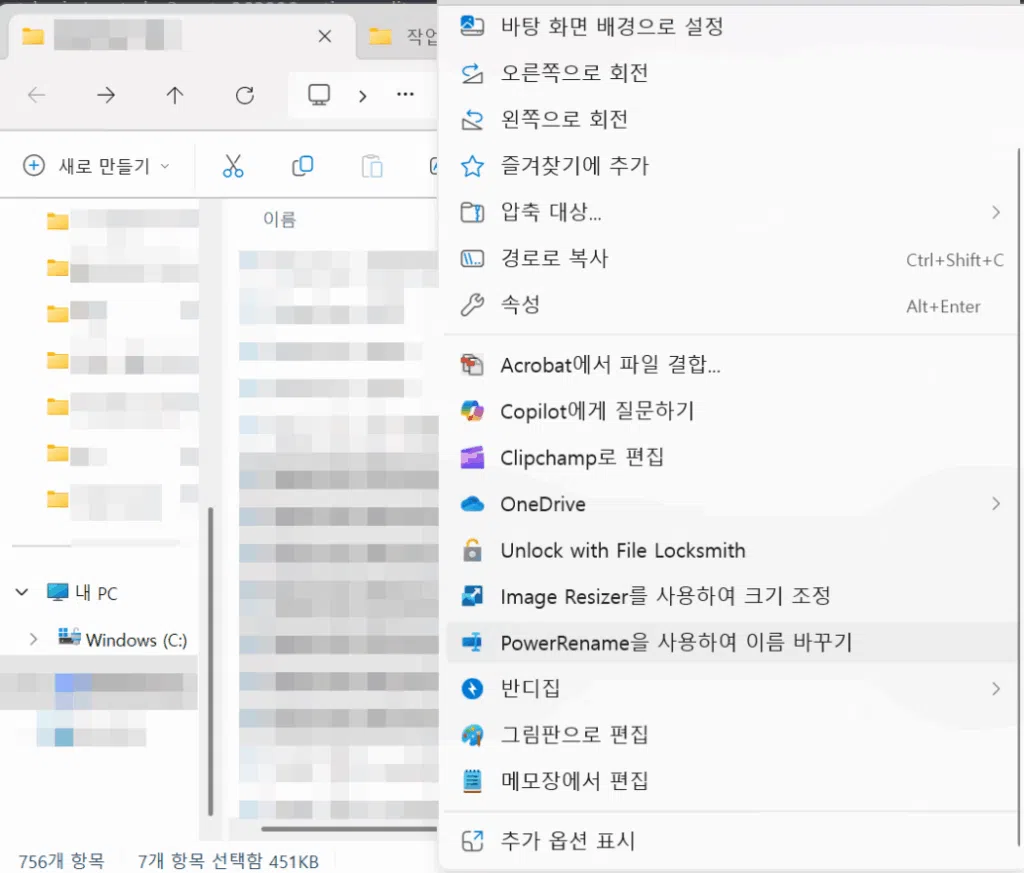The height and width of the screenshot is (873, 1024).
Task: Switch to the 작업 folder tab
Action: [x=399, y=36]
